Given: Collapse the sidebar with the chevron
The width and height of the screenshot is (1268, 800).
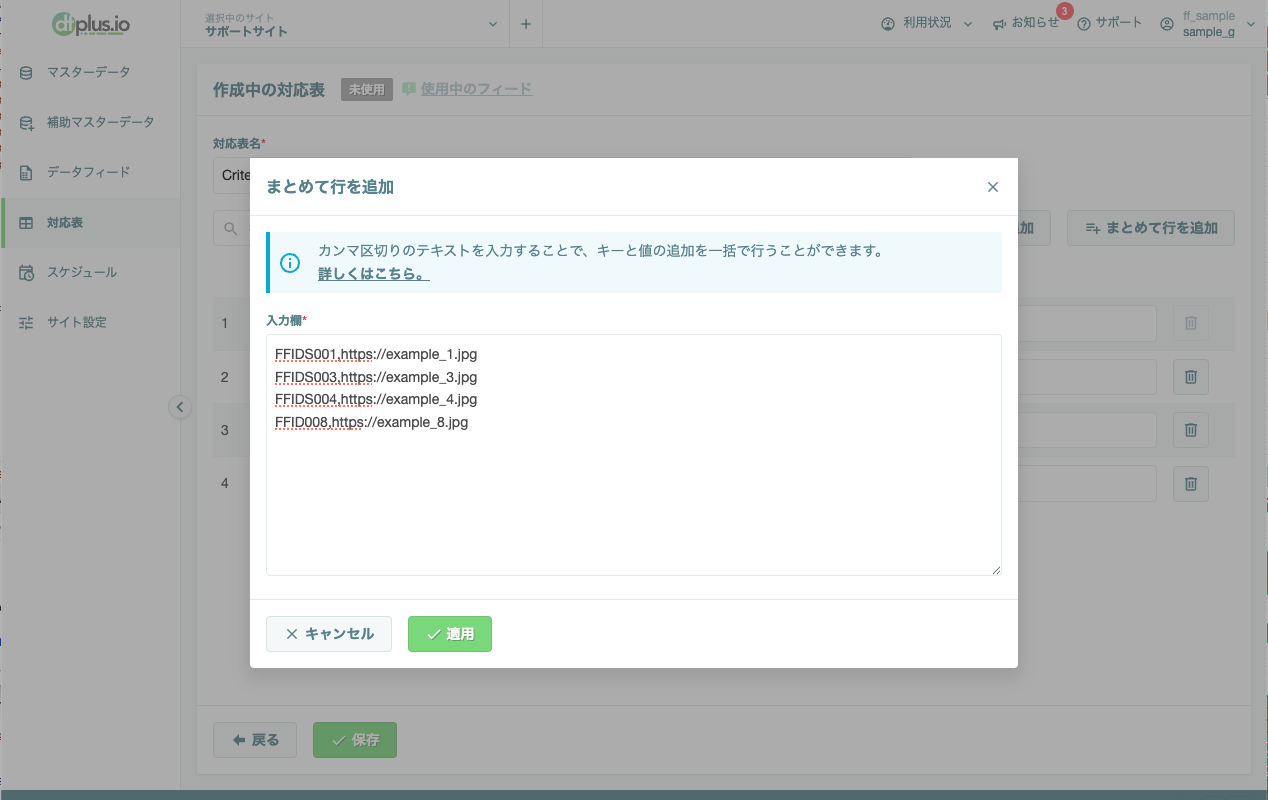Looking at the screenshot, I should pyautogui.click(x=179, y=407).
